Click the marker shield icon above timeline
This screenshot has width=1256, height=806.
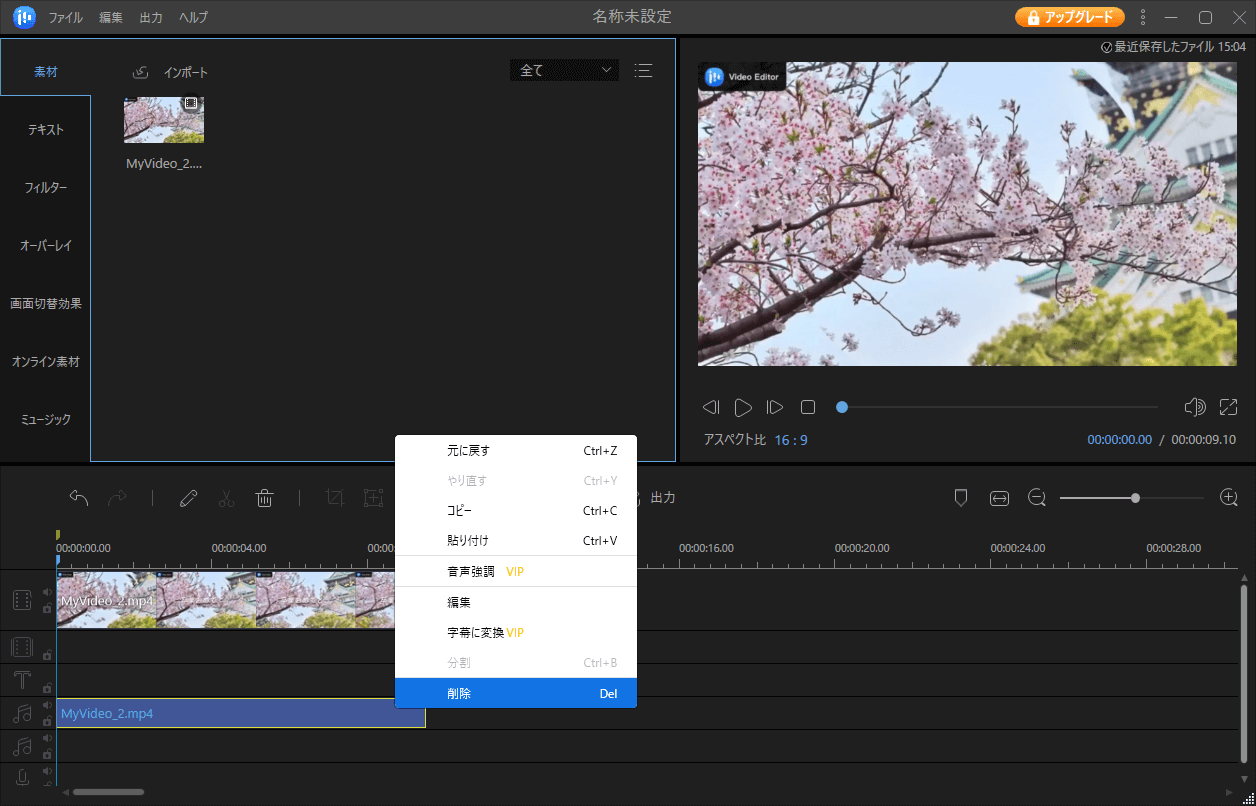click(961, 498)
